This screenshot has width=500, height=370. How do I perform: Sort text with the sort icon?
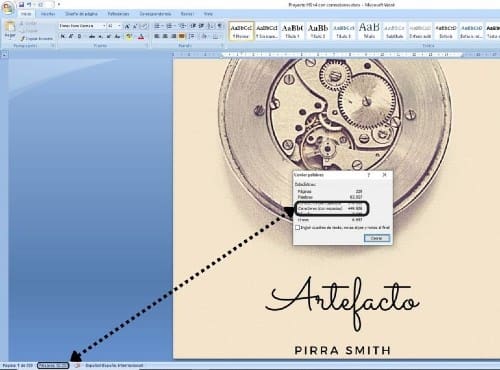point(211,26)
